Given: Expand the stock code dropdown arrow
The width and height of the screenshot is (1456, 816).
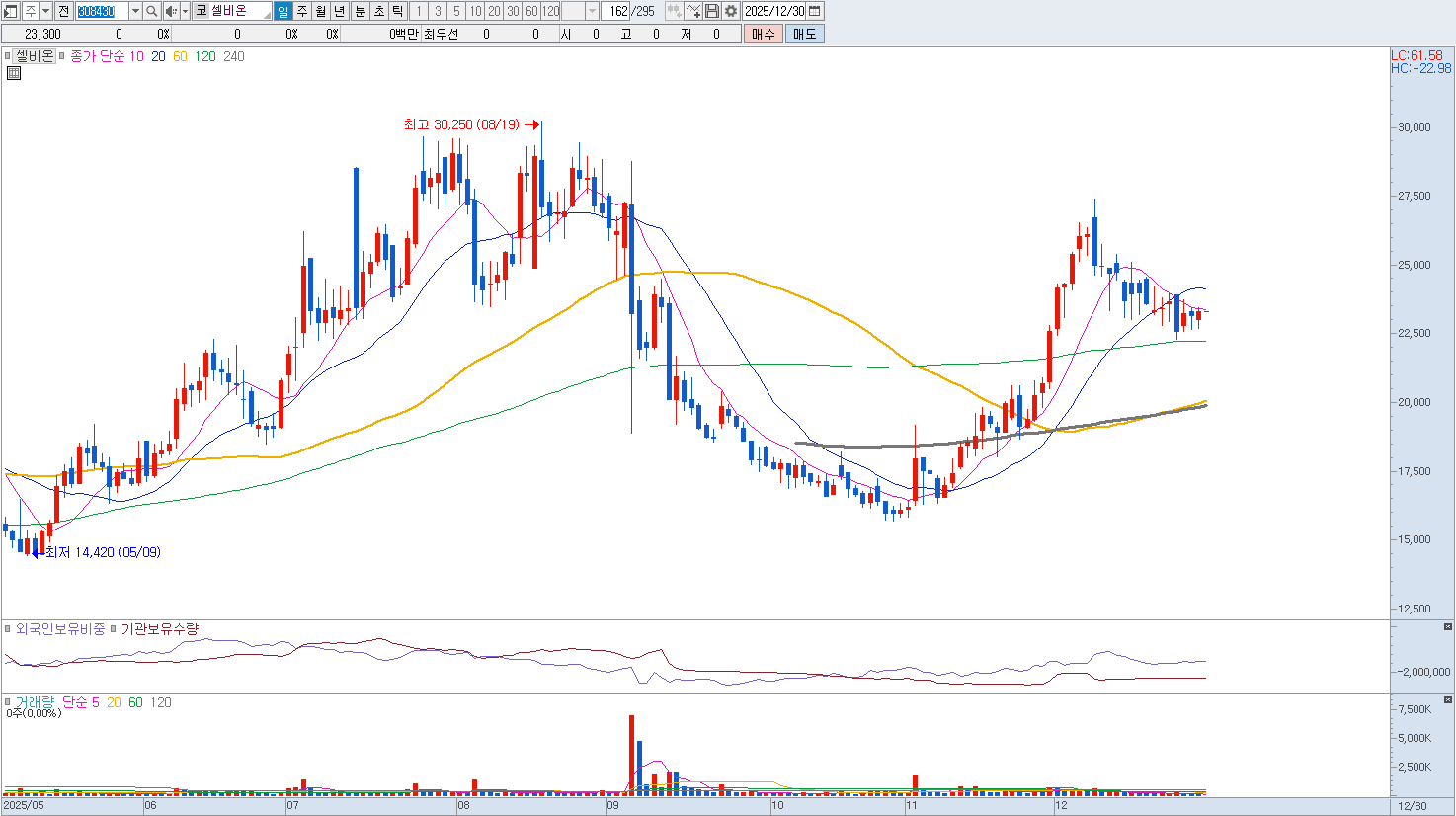Looking at the screenshot, I should 135,11.
